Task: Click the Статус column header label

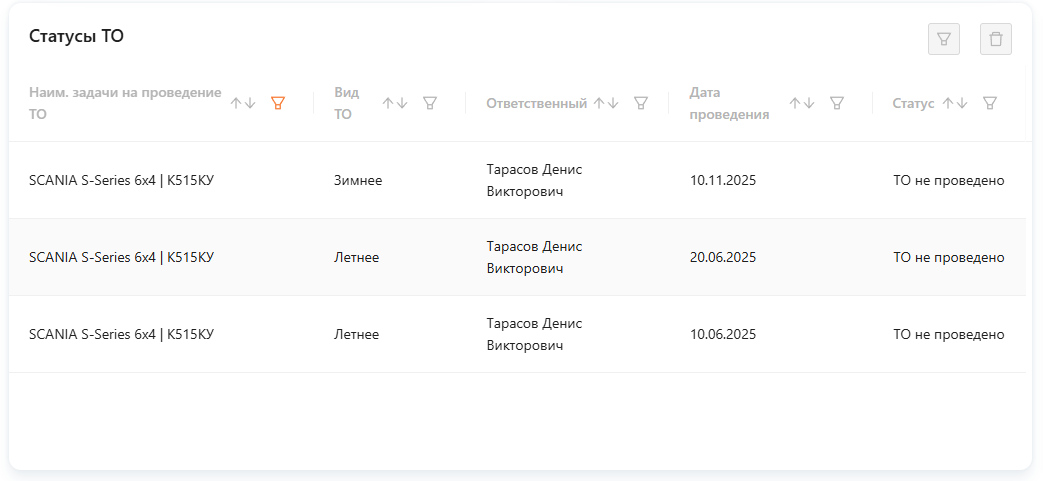Action: click(913, 103)
